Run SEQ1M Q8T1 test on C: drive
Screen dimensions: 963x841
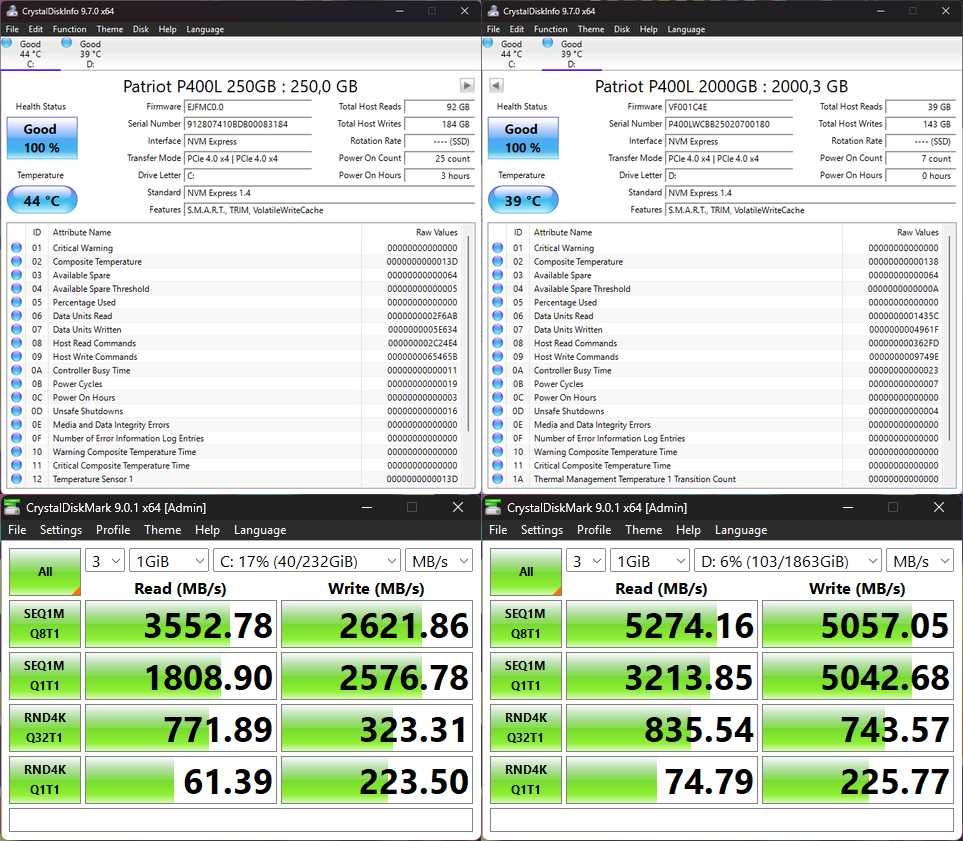[x=45, y=624]
